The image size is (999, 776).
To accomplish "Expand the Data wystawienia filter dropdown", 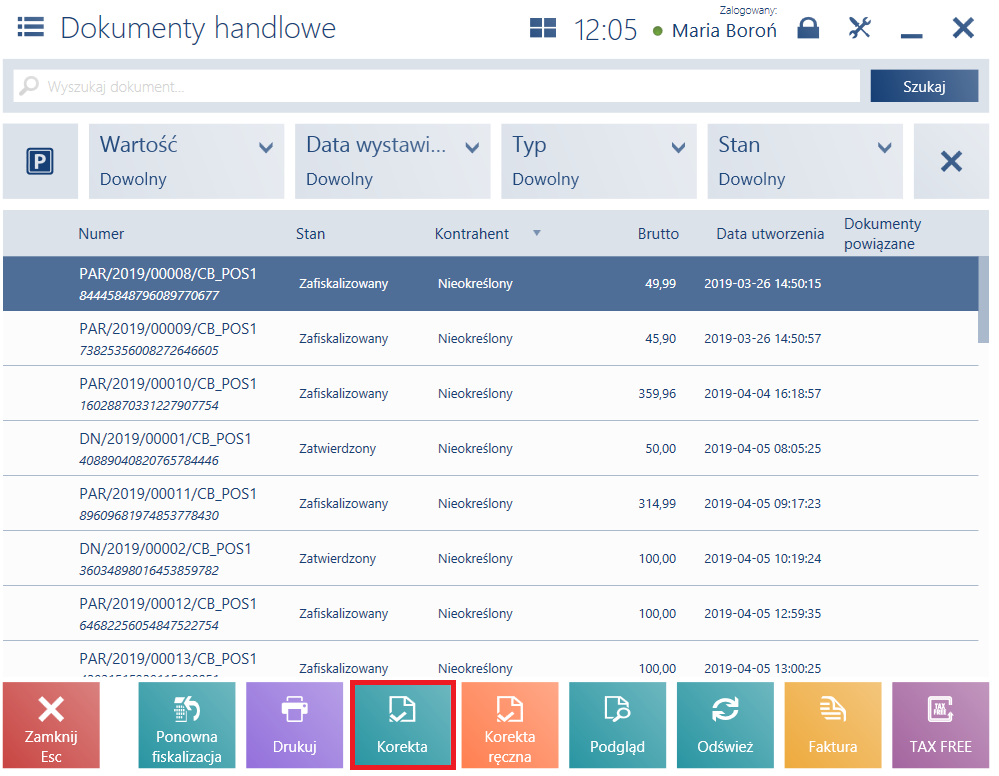I will pyautogui.click(x=392, y=161).
